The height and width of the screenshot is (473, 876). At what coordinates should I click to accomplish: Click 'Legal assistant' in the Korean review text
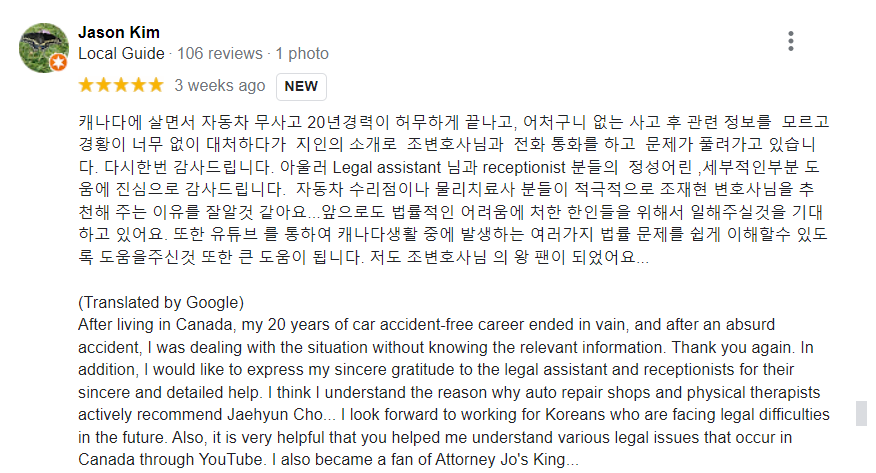387,168
